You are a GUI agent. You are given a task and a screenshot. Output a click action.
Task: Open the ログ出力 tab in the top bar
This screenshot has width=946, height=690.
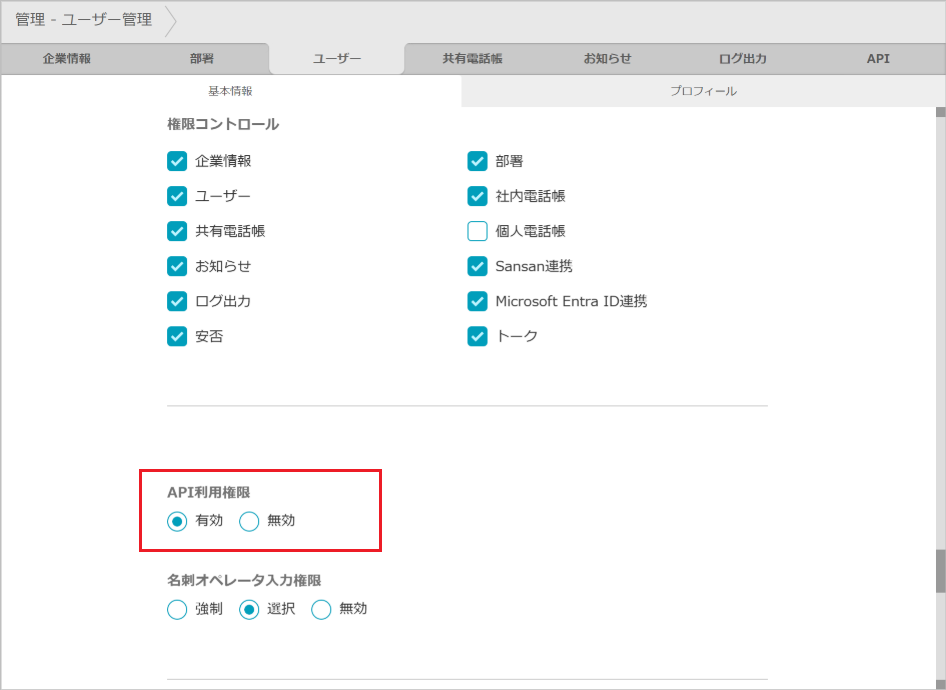(x=742, y=59)
